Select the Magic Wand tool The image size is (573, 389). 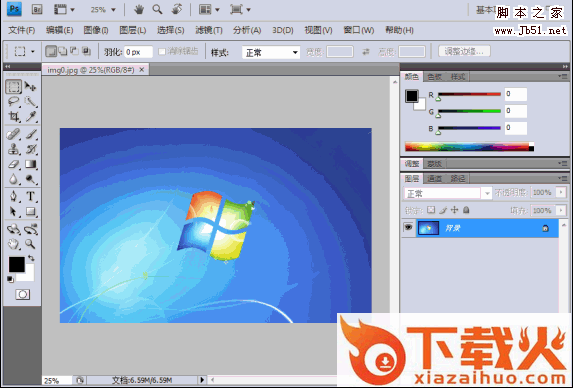tap(30, 101)
